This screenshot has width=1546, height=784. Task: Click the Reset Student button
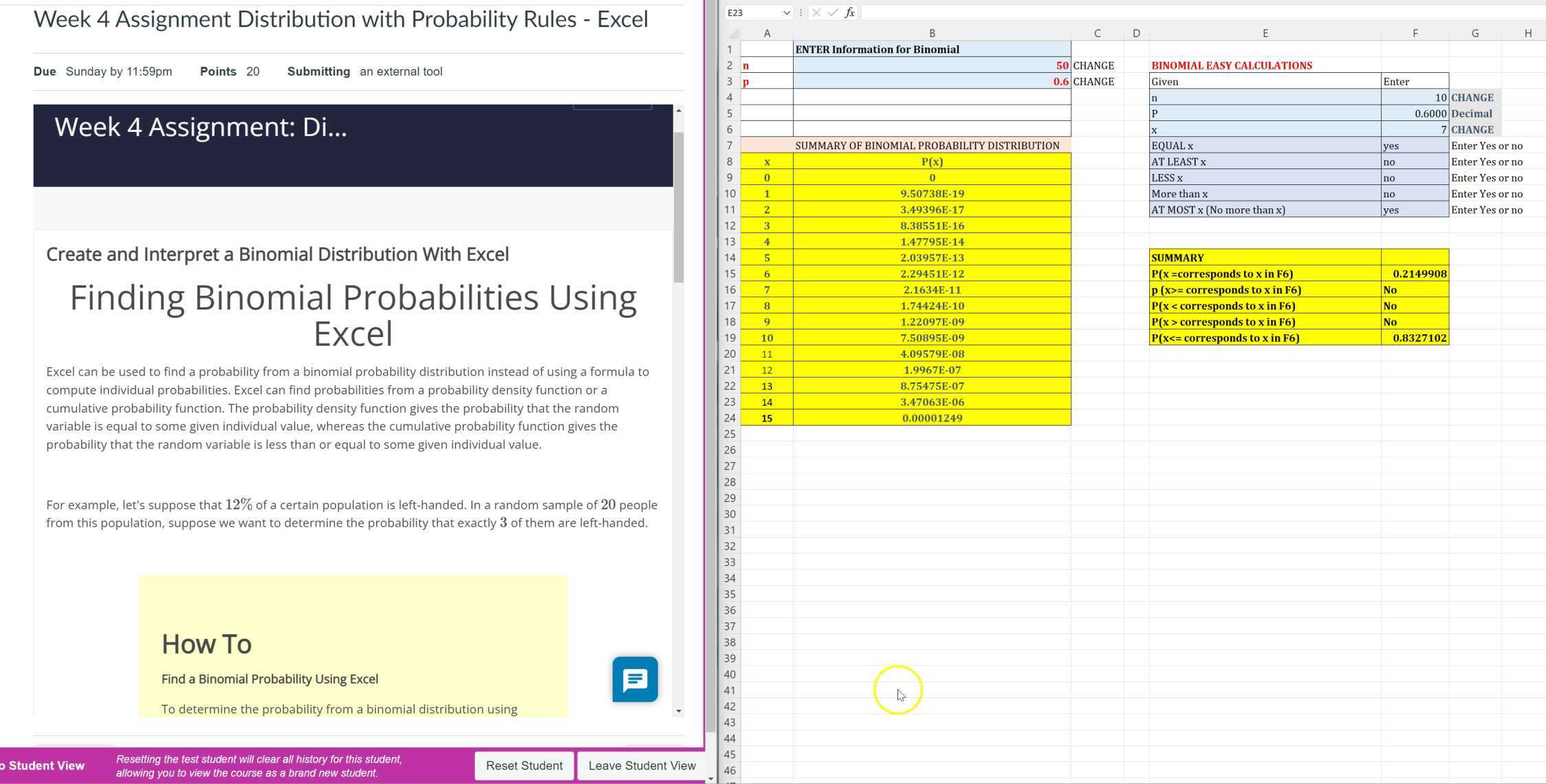524,765
